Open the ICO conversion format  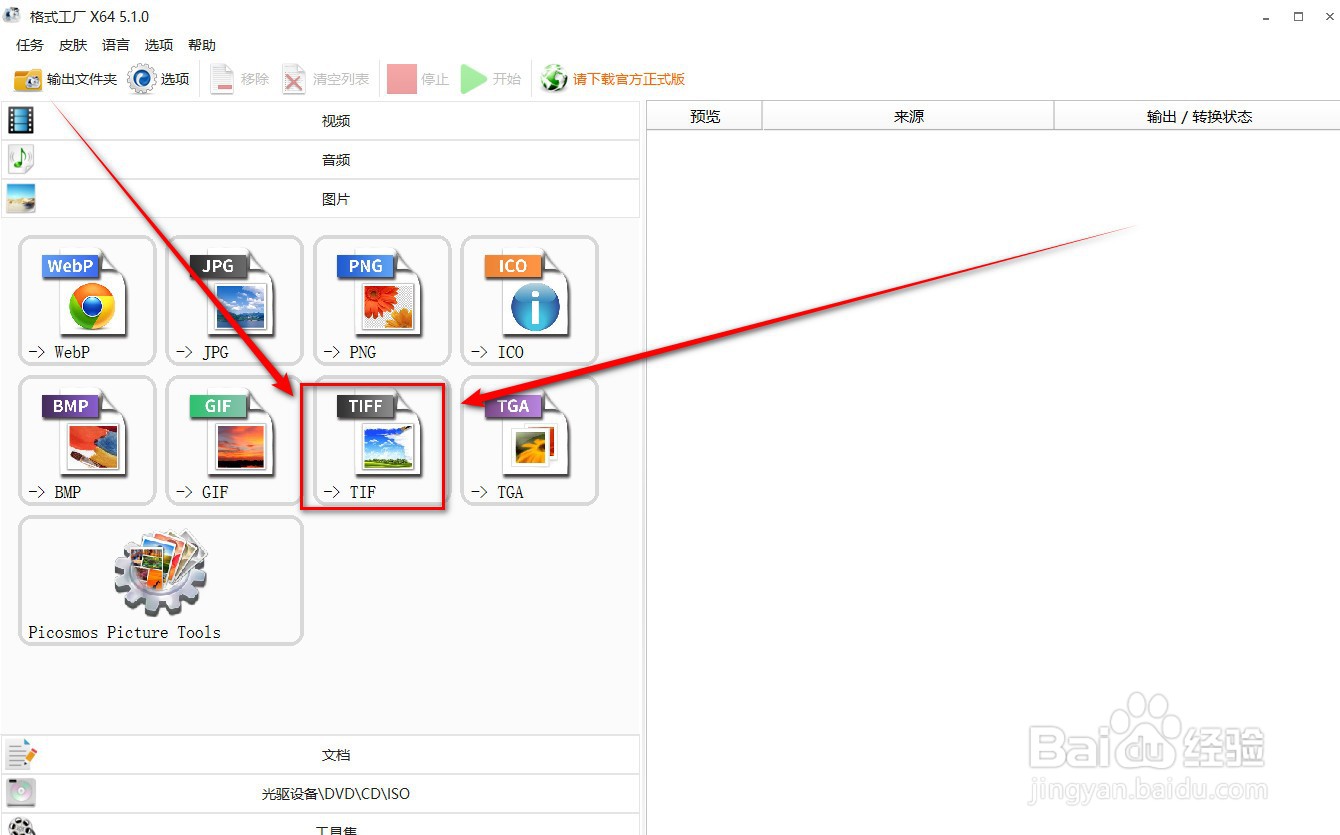pos(530,300)
